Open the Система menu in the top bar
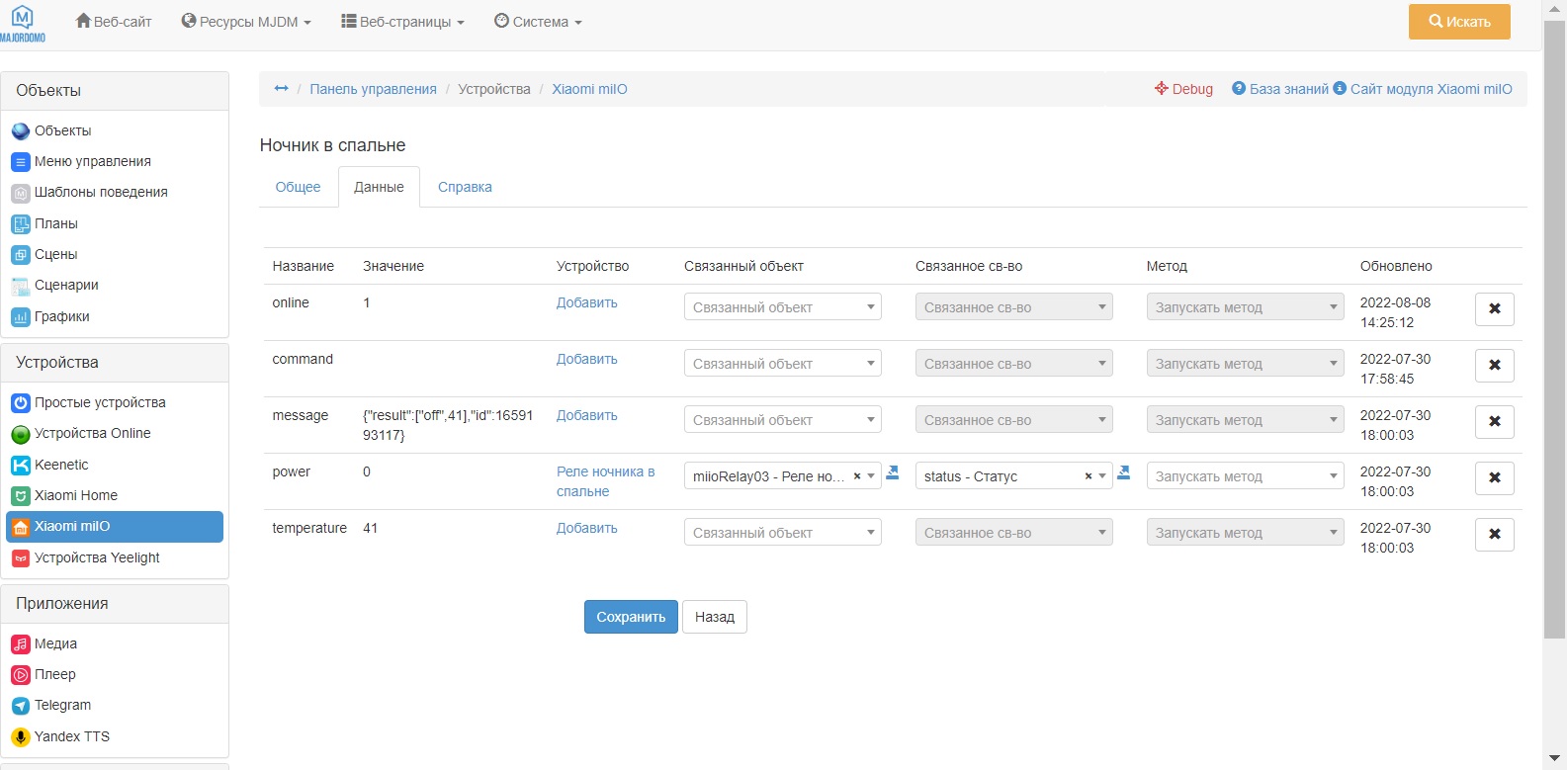 click(538, 22)
